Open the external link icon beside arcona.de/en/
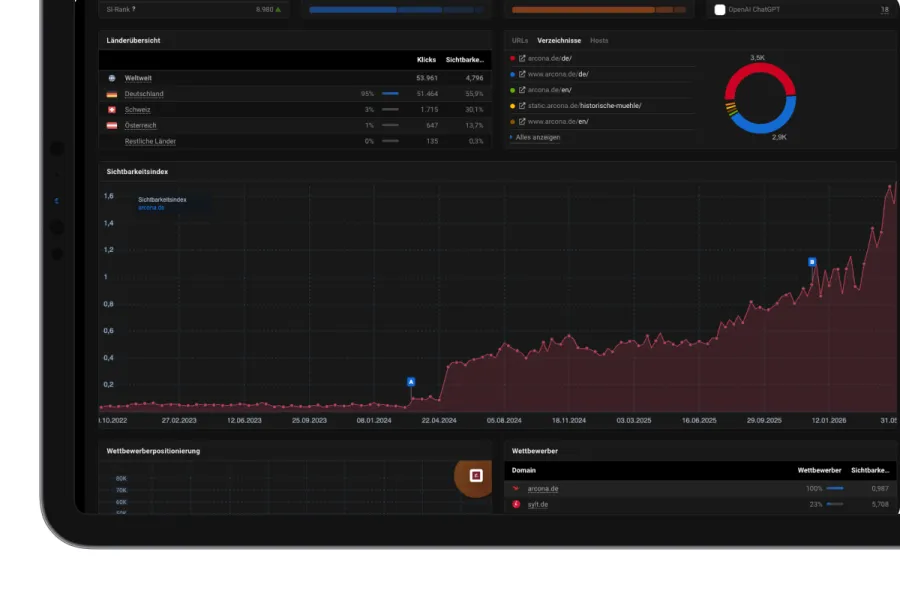Viewport: 900px width, 600px height. pos(522,90)
